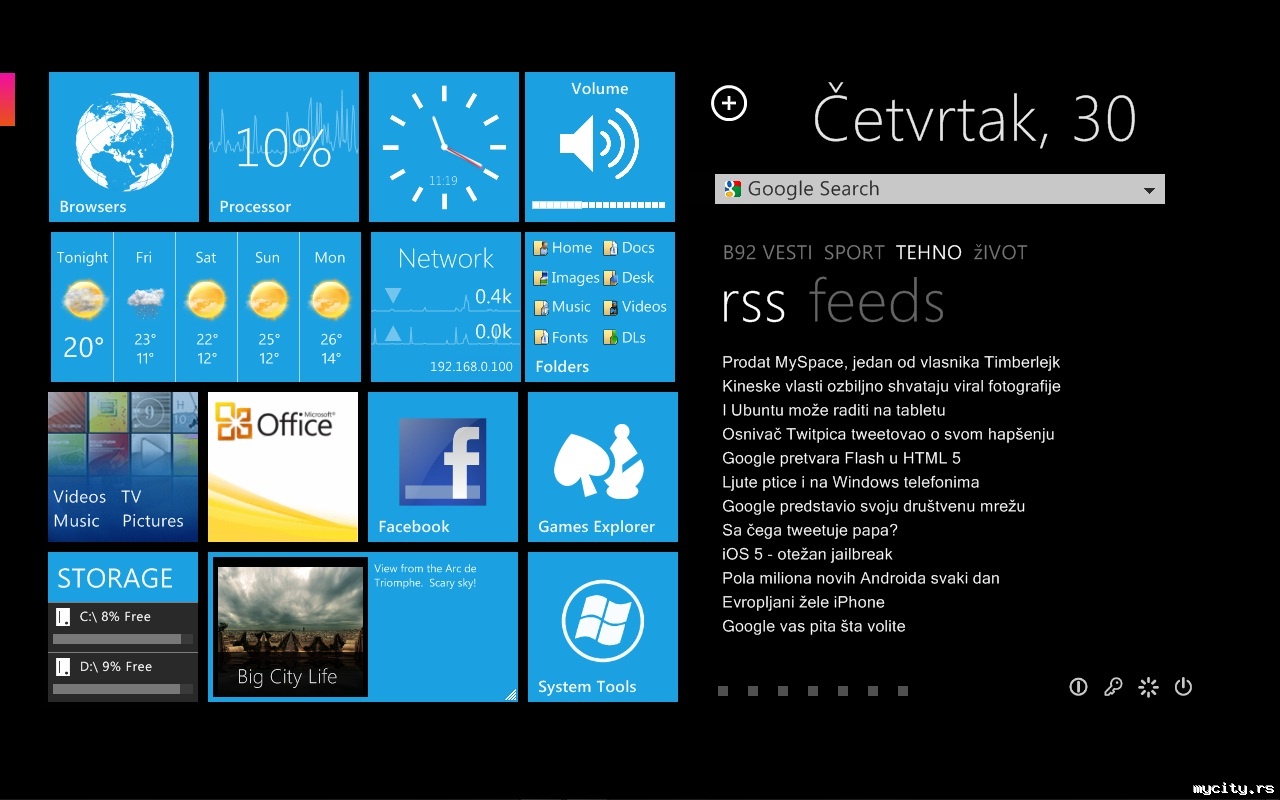Screen dimensions: 1280x800
Task: Open TV in the media tile
Action: (x=131, y=497)
